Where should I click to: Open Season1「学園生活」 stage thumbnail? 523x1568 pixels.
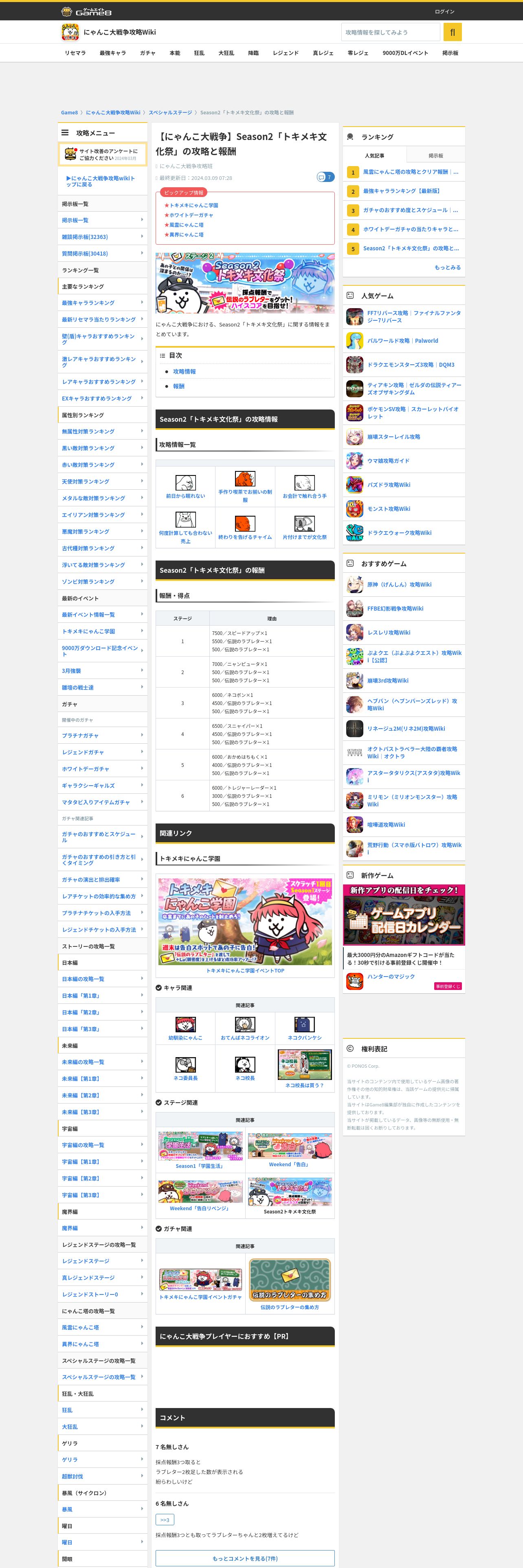click(x=200, y=1146)
